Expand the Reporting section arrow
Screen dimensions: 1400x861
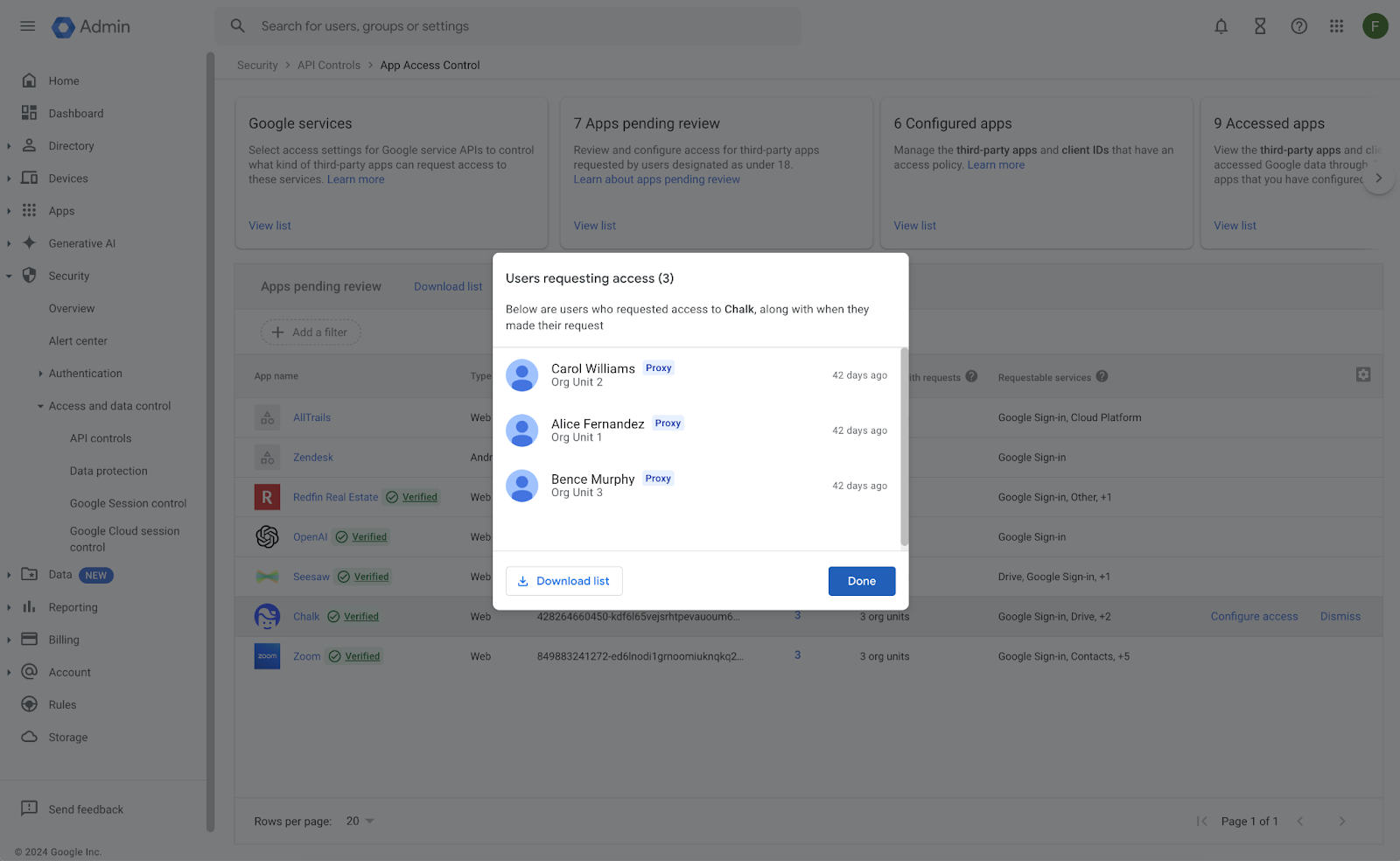pyautogui.click(x=9, y=607)
